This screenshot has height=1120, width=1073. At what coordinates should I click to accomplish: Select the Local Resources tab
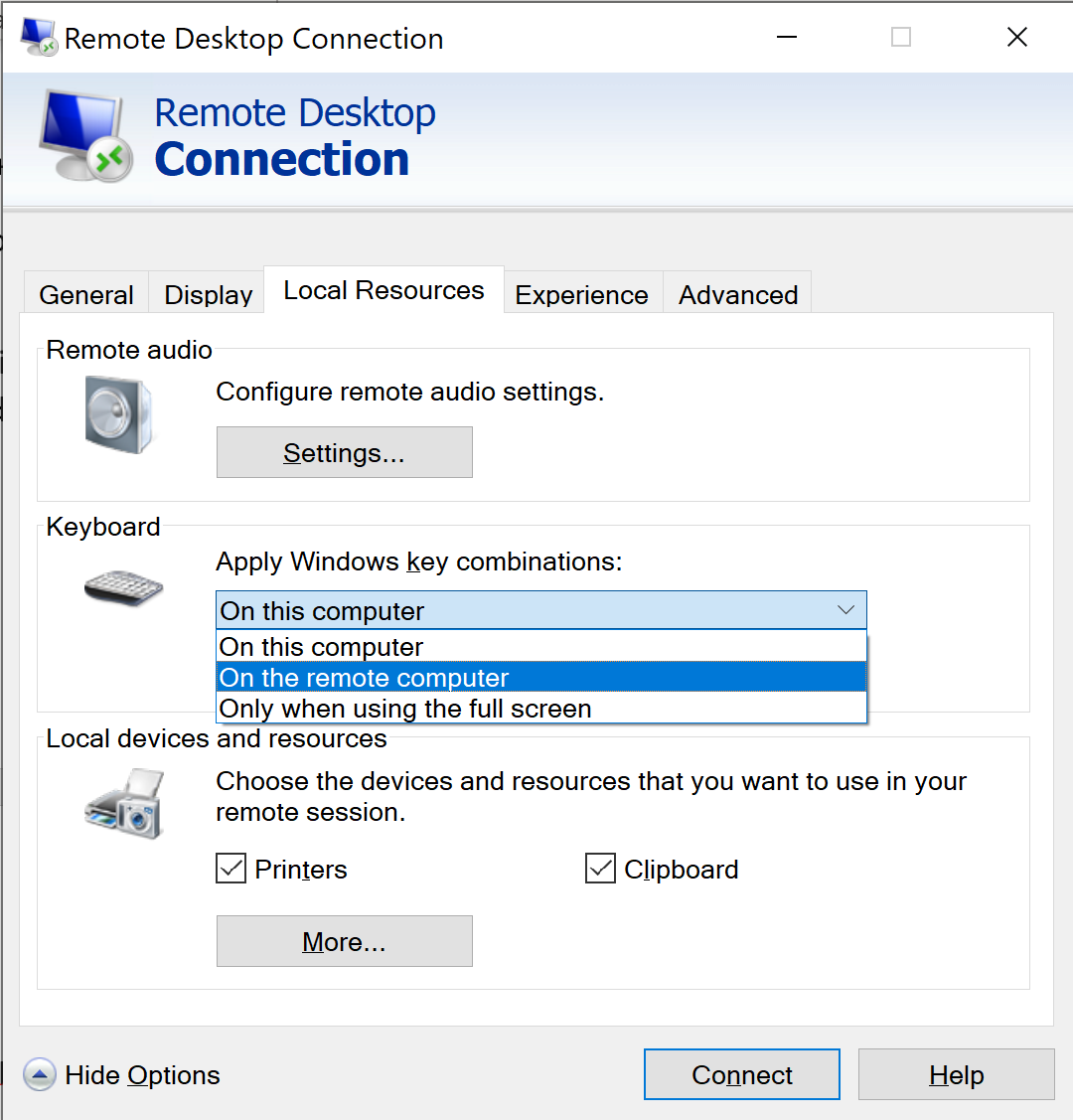coord(384,290)
